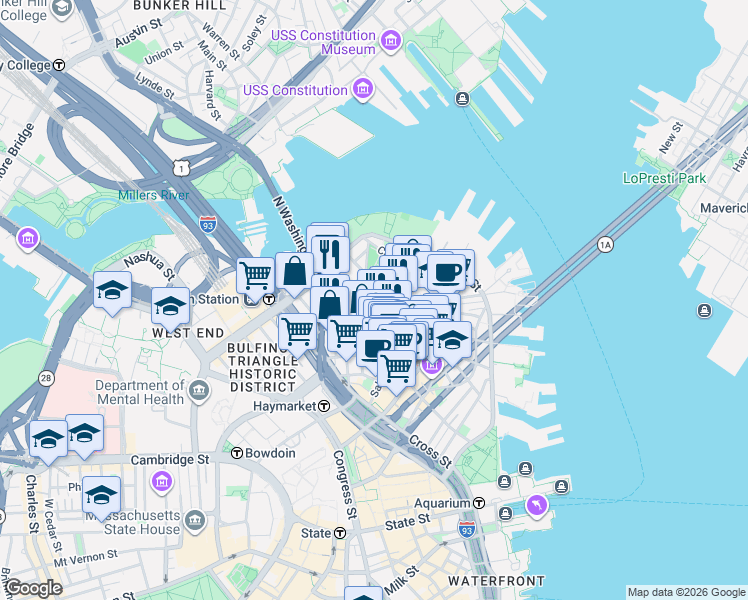Click the Bowdoin T station icon
Image resolution: width=748 pixels, height=600 pixels.
coord(237,453)
